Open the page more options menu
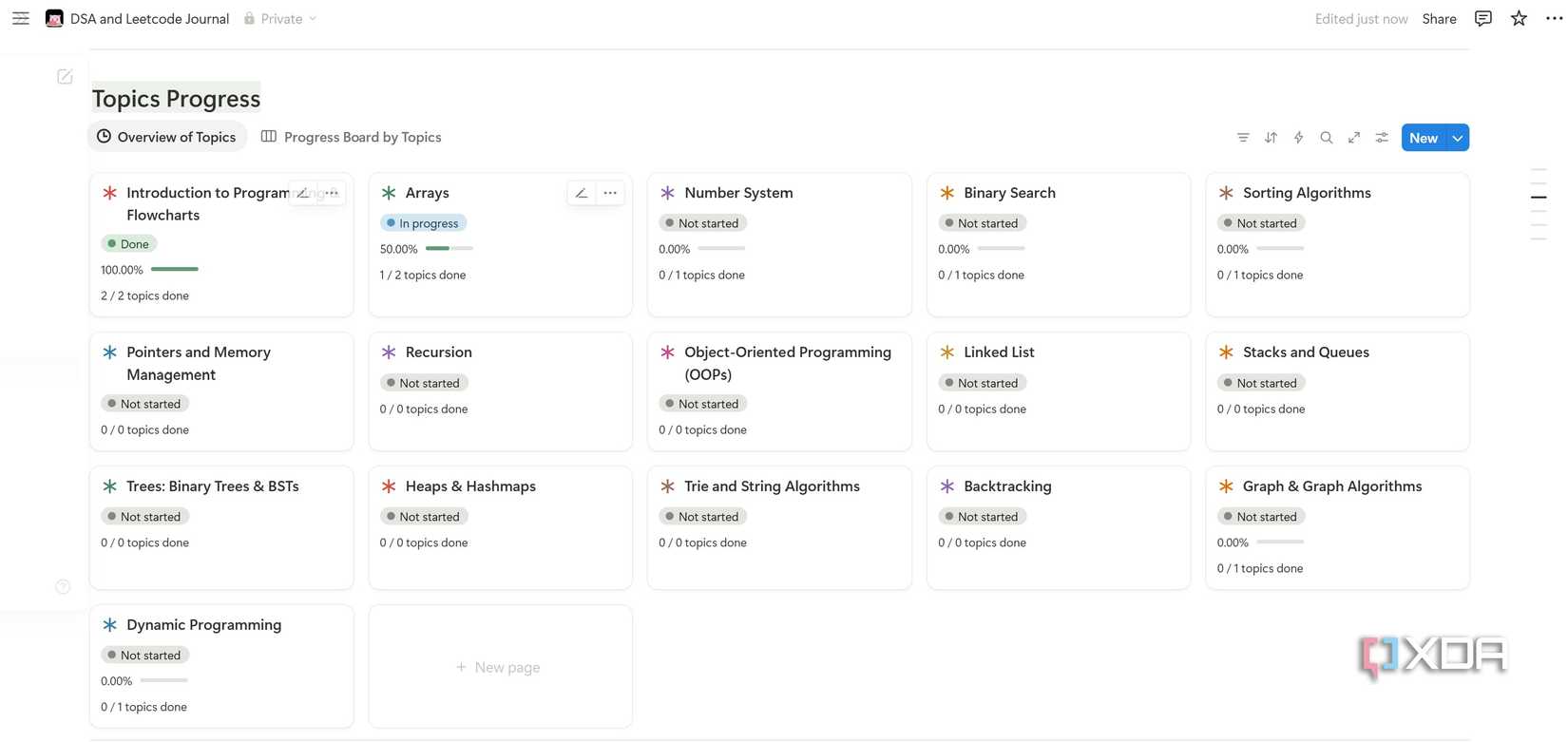Viewport: 1568px width, 742px height. [1554, 18]
